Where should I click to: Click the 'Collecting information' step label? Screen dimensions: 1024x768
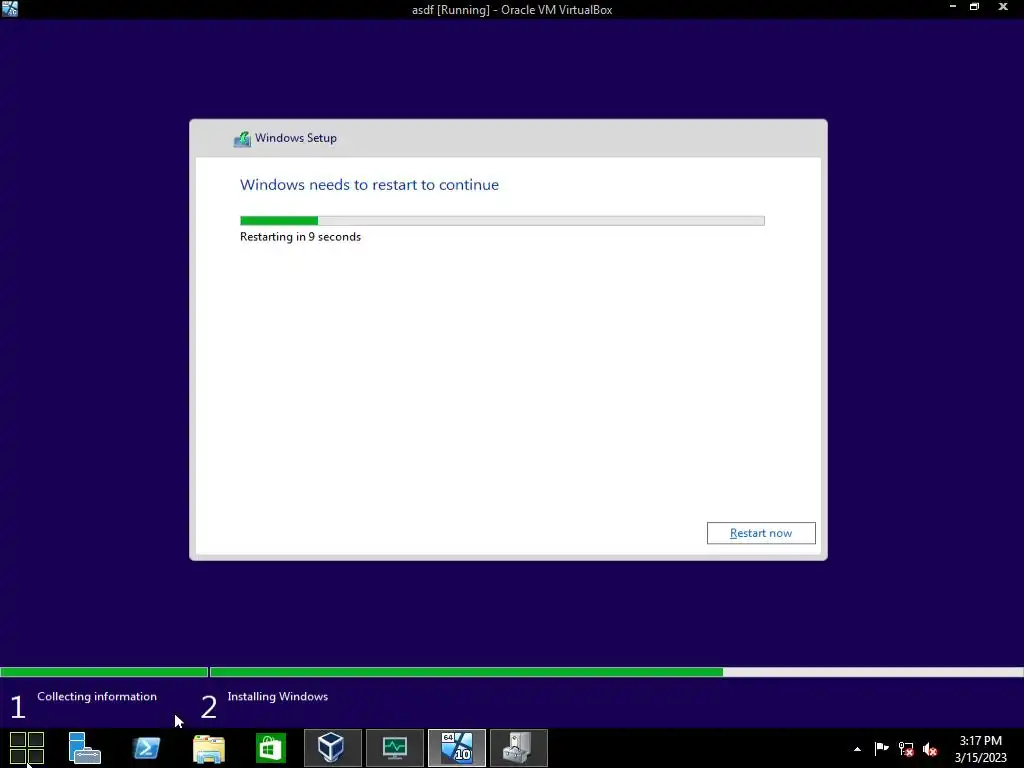pyautogui.click(x=97, y=696)
